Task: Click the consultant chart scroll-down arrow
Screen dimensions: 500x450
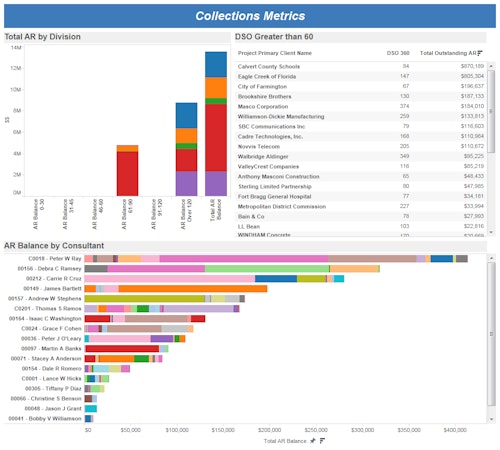Action: click(491, 419)
